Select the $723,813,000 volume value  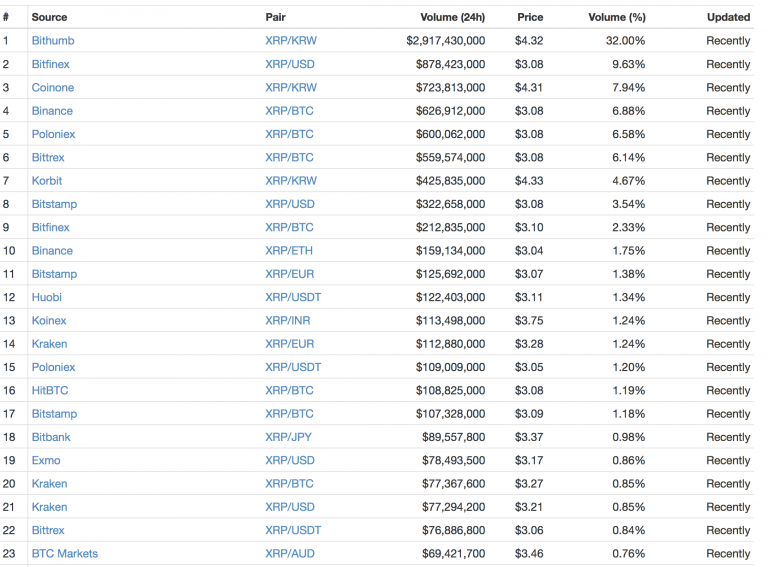(451, 88)
